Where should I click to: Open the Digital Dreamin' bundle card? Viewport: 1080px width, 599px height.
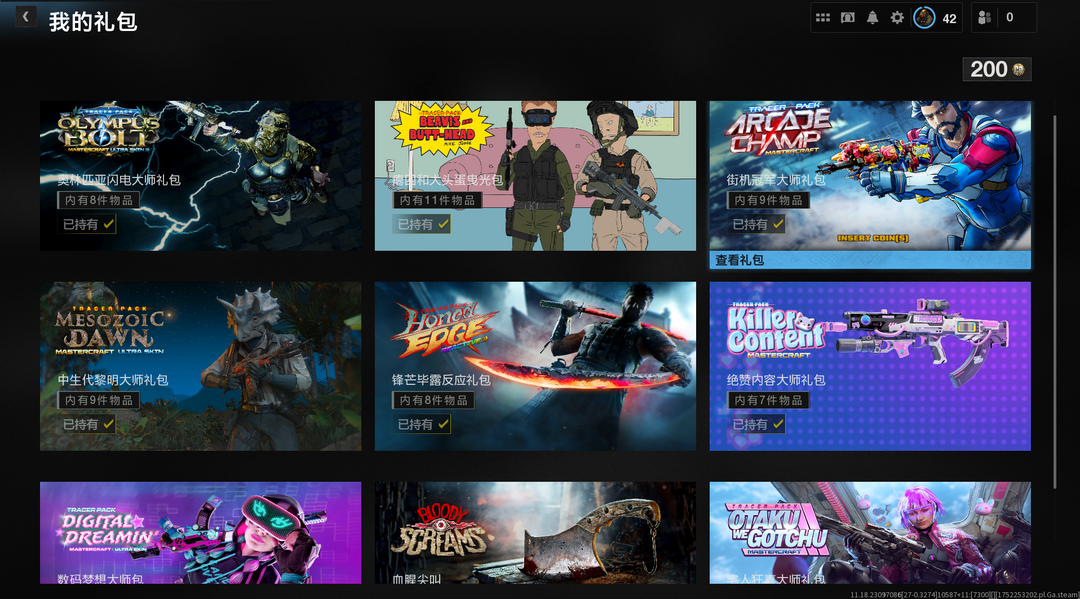[200, 533]
